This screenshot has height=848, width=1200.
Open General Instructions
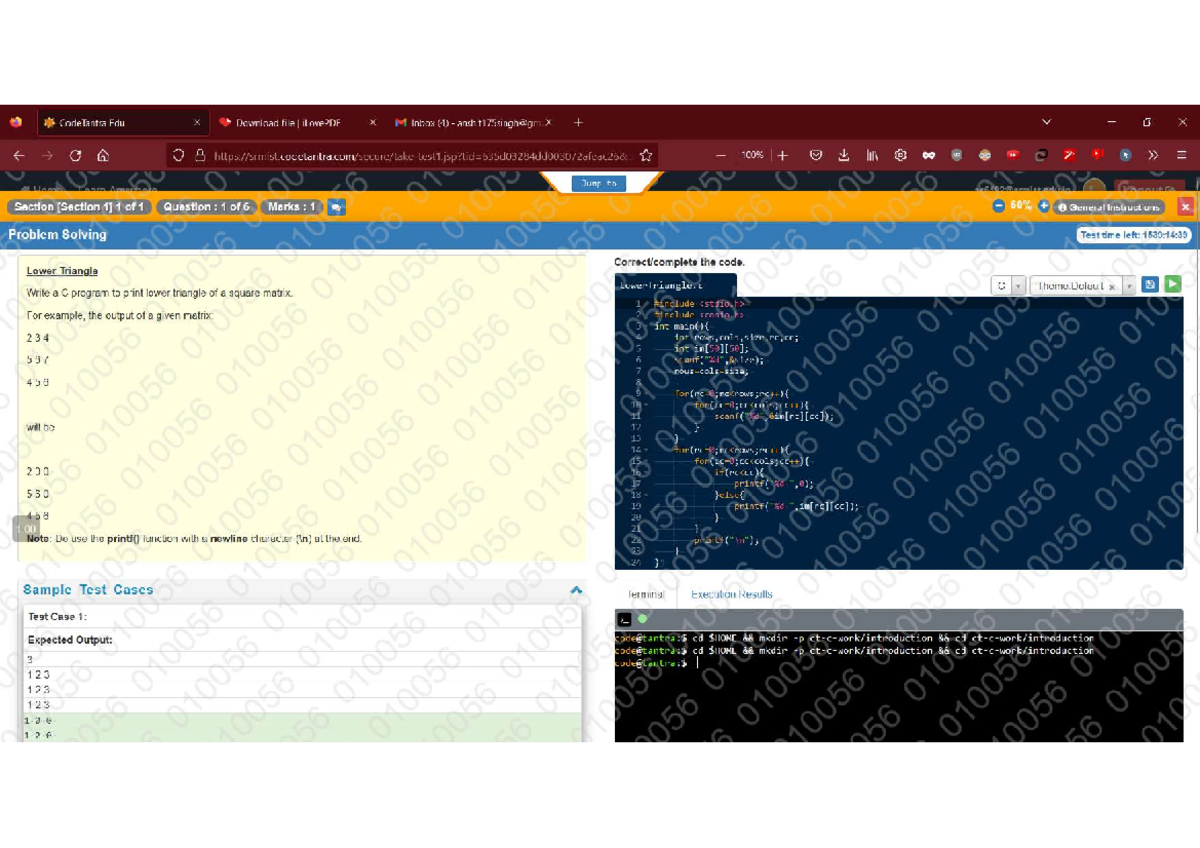[1110, 207]
